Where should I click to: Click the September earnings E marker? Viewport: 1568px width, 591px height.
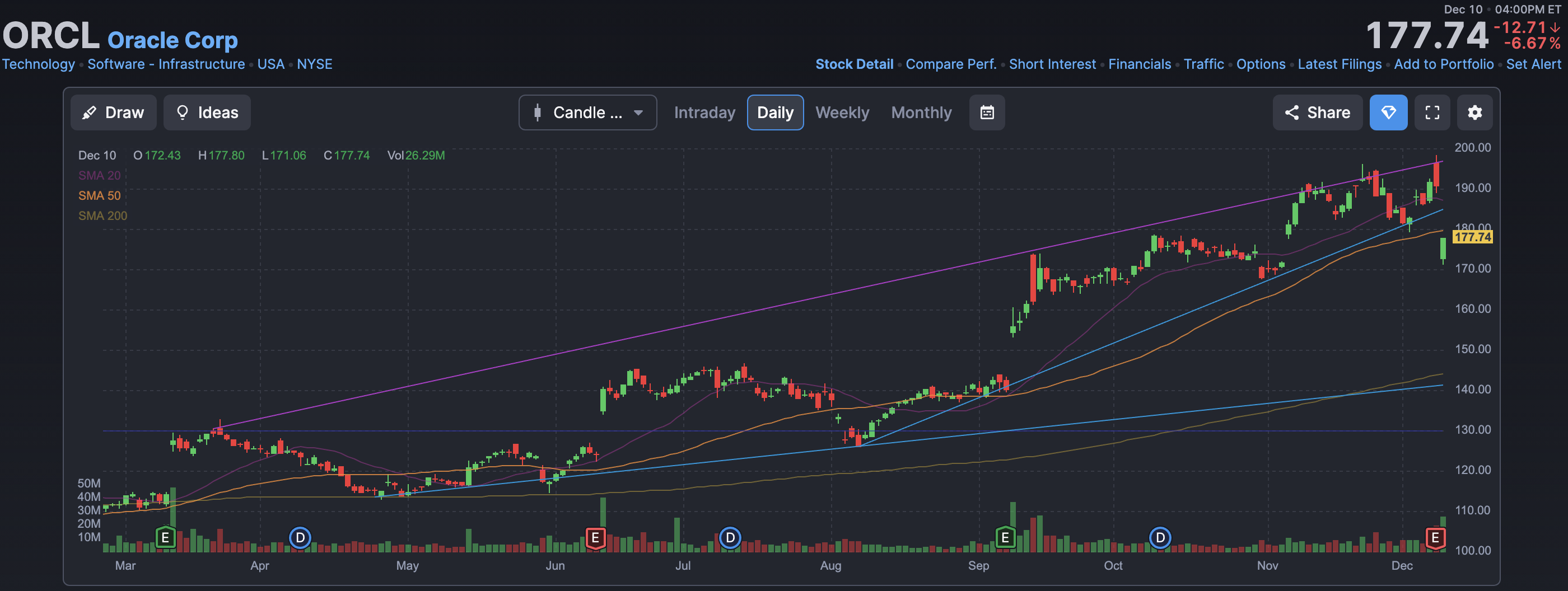pyautogui.click(x=1006, y=538)
